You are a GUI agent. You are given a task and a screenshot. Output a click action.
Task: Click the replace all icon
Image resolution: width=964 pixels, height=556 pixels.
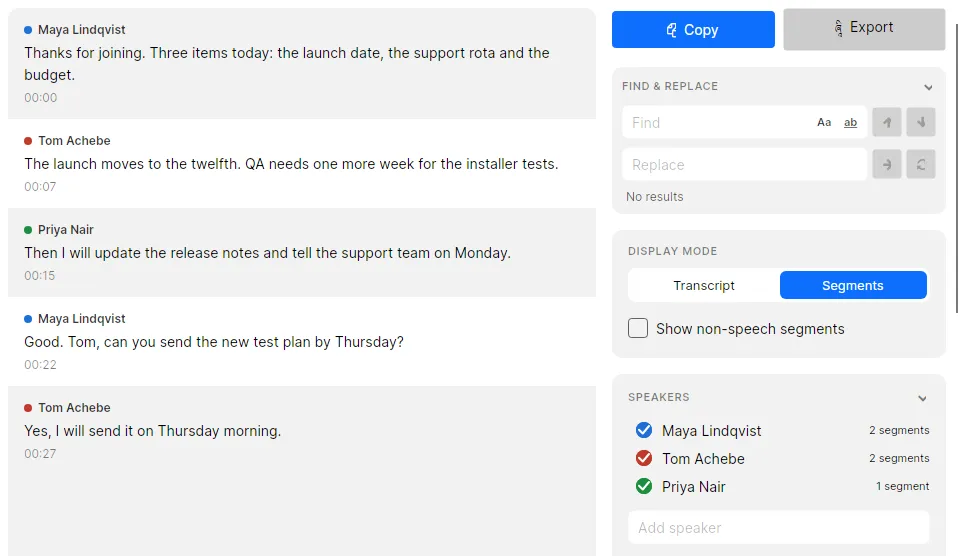pyautogui.click(x=920, y=164)
